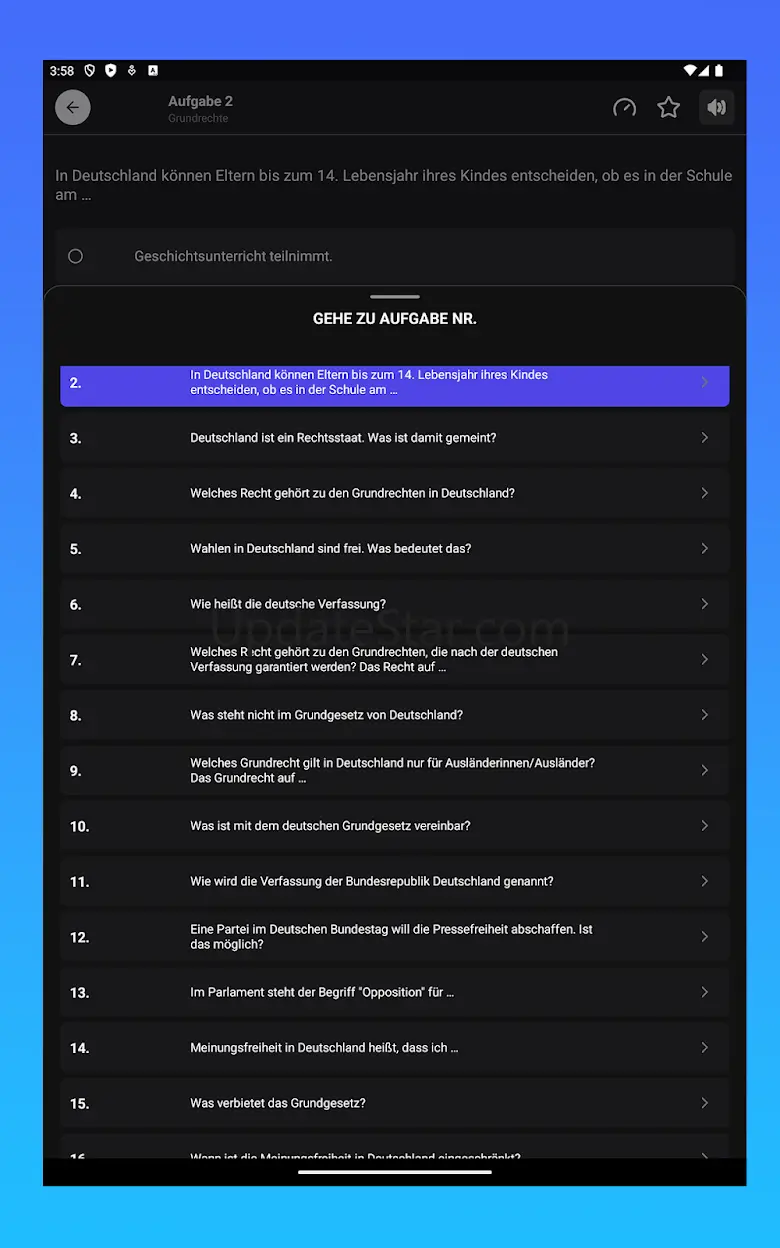Tap the bottom sheet drag handle
This screenshot has height=1248, width=780.
[x=395, y=297]
